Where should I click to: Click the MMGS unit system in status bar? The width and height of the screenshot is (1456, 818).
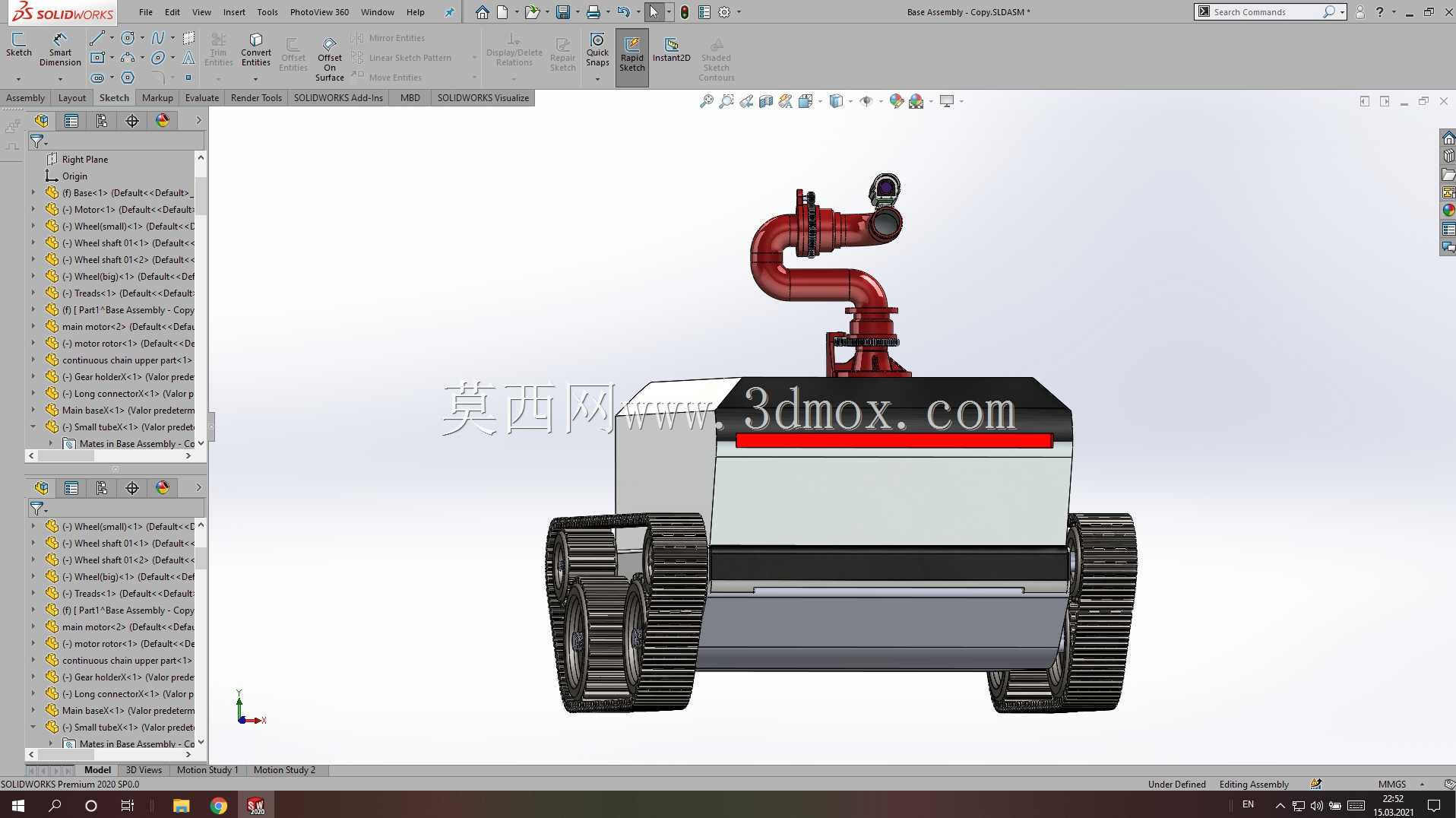pos(1392,785)
